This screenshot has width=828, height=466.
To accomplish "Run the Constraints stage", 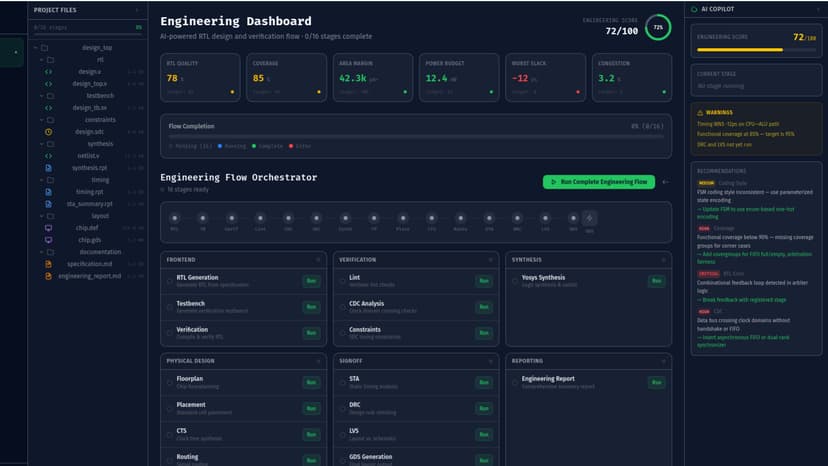I will [484, 333].
